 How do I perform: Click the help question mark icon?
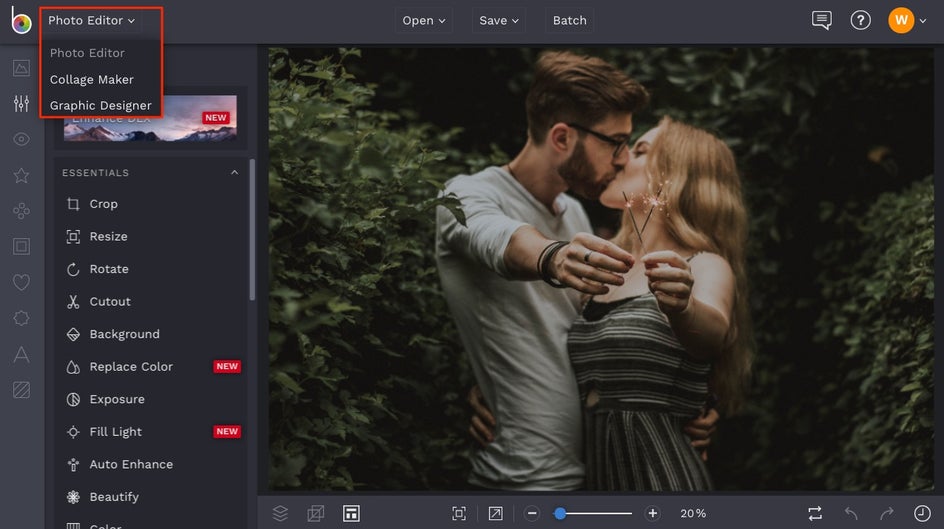point(860,20)
